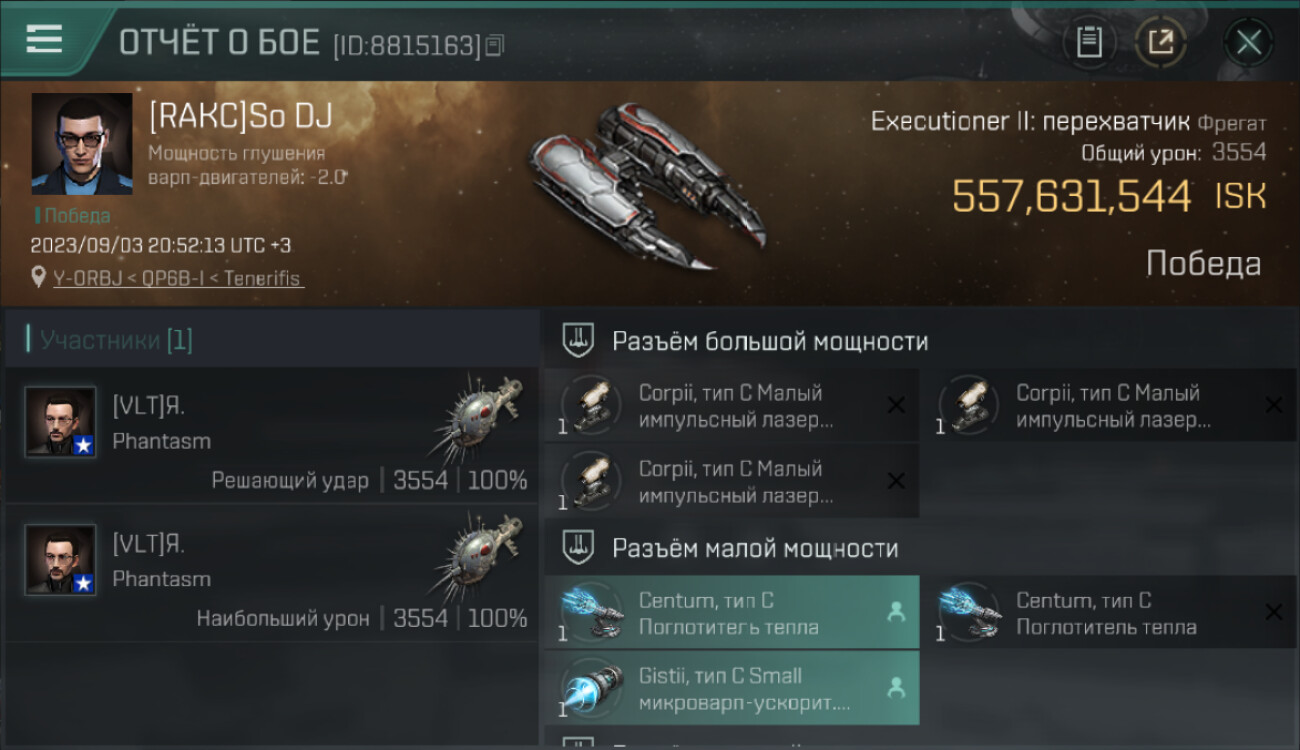Select the Участники [1] tab
This screenshot has height=750, width=1300.
coord(116,340)
